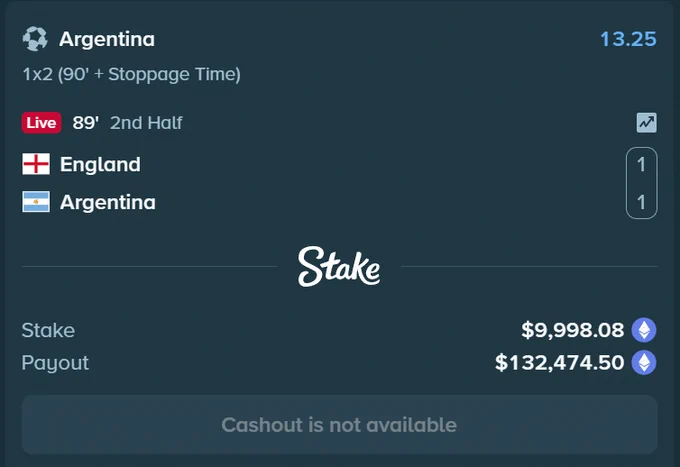The width and height of the screenshot is (680, 467).
Task: Click the Cashout is not available button
Action: tap(340, 425)
